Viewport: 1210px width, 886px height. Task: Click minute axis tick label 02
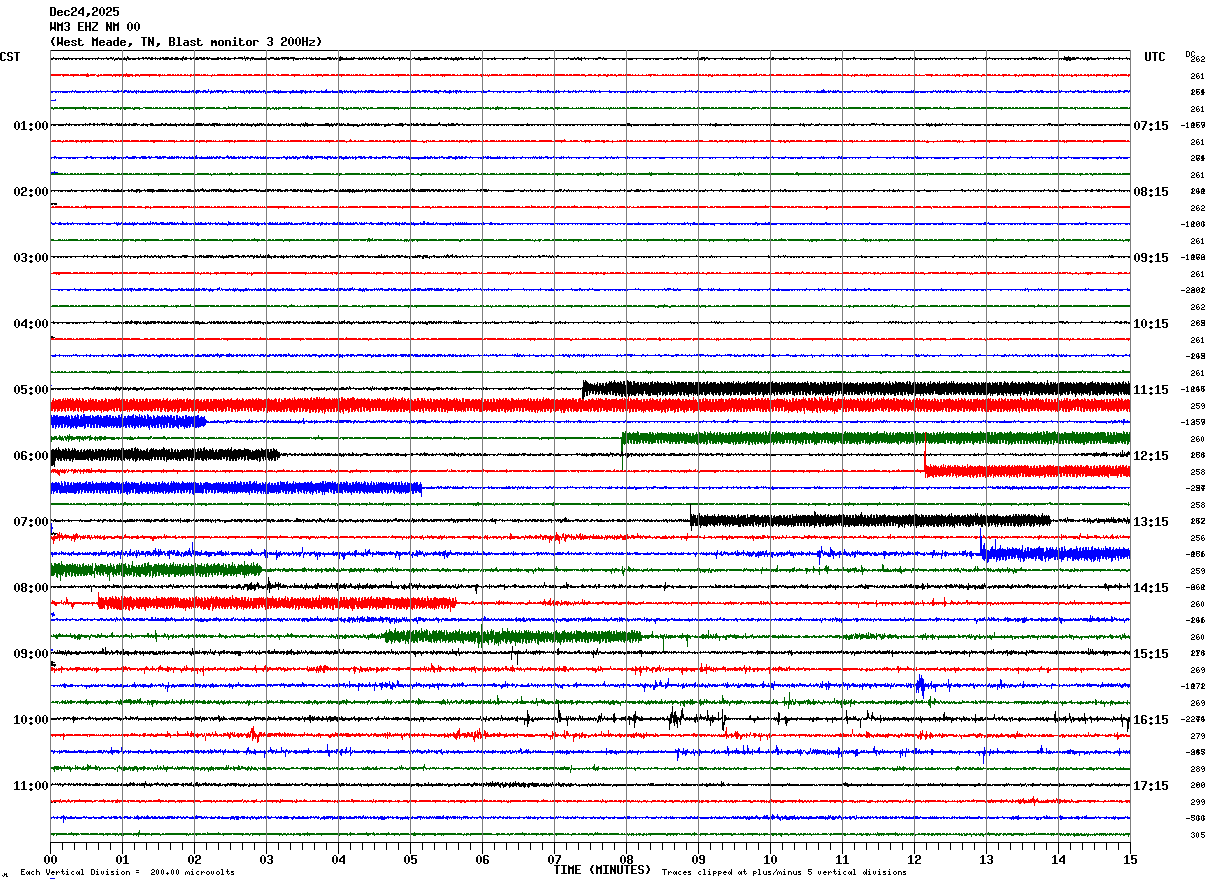pyautogui.click(x=194, y=859)
